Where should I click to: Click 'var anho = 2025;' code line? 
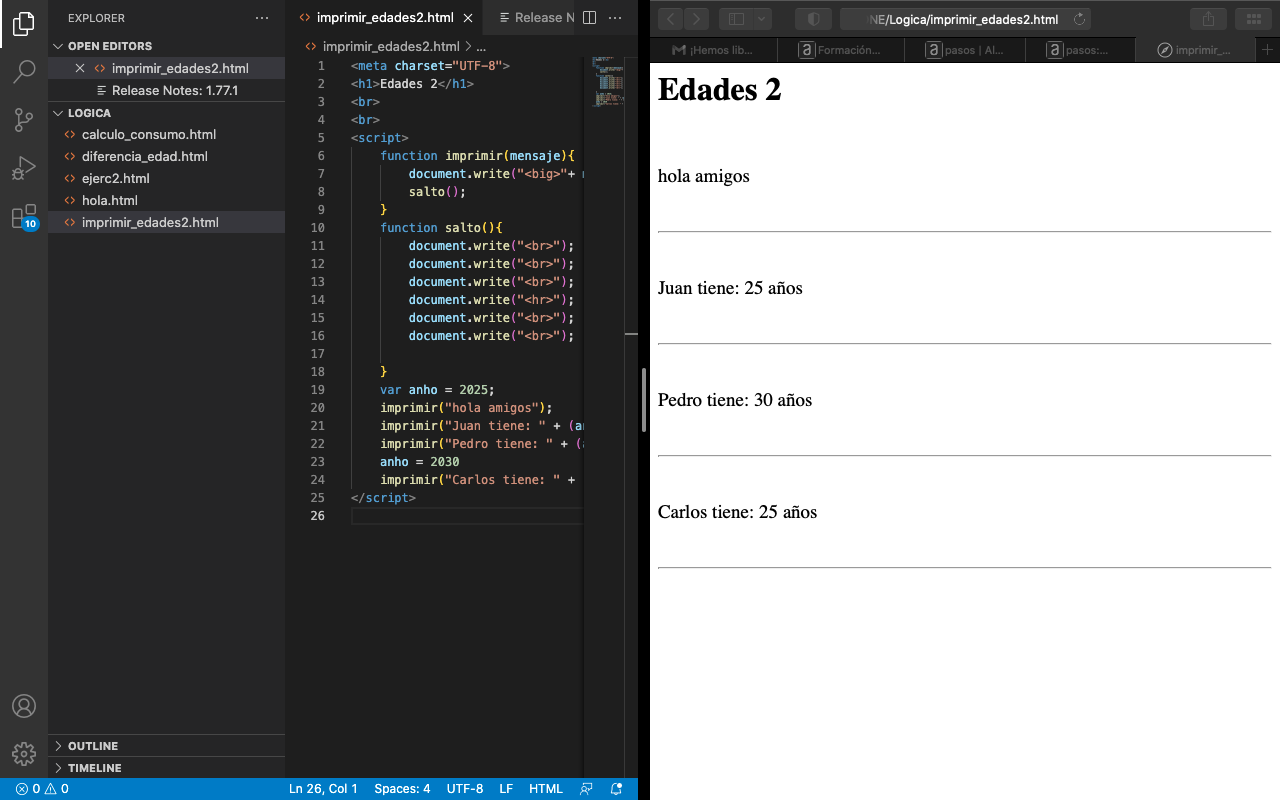pyautogui.click(x=437, y=390)
